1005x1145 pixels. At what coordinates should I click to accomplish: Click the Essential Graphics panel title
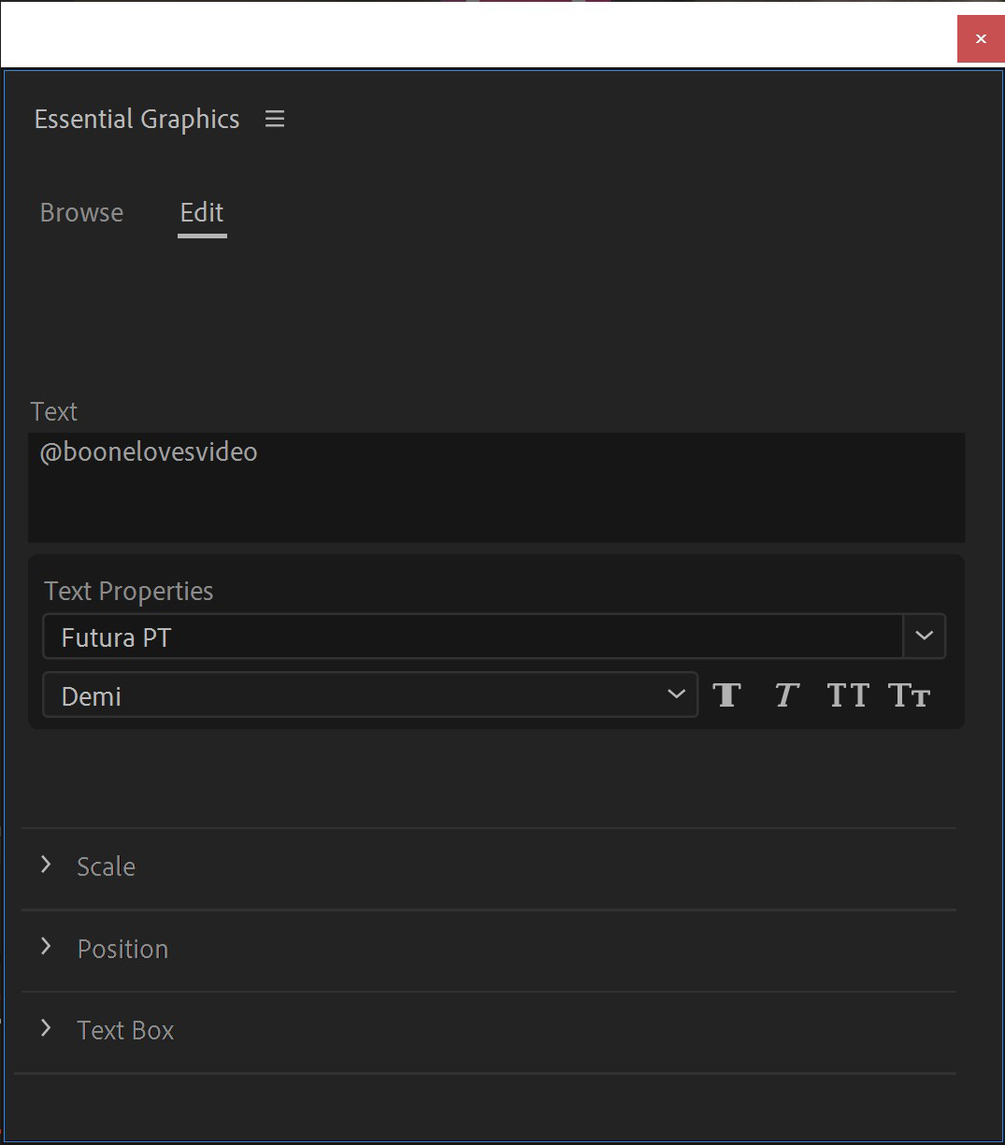[x=137, y=119]
